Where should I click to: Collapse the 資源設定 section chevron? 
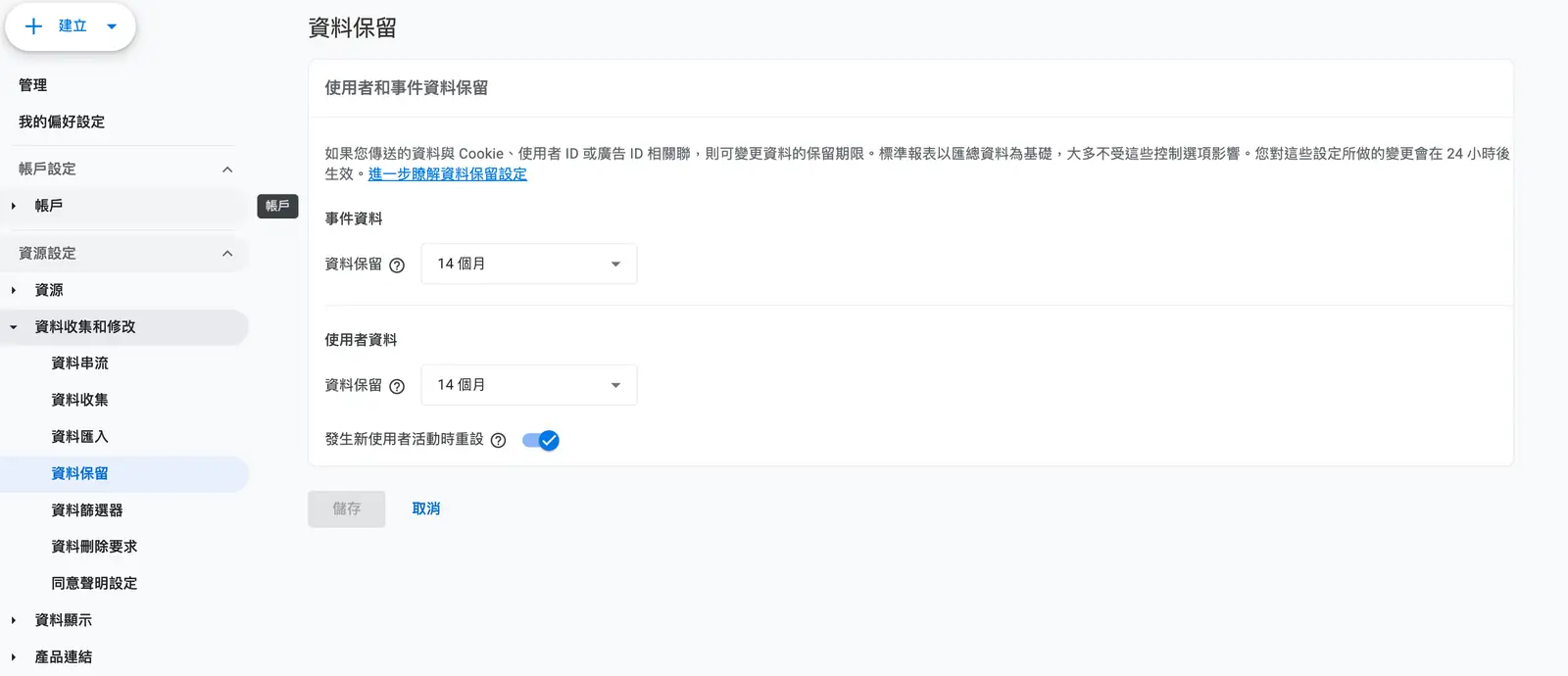(x=227, y=254)
